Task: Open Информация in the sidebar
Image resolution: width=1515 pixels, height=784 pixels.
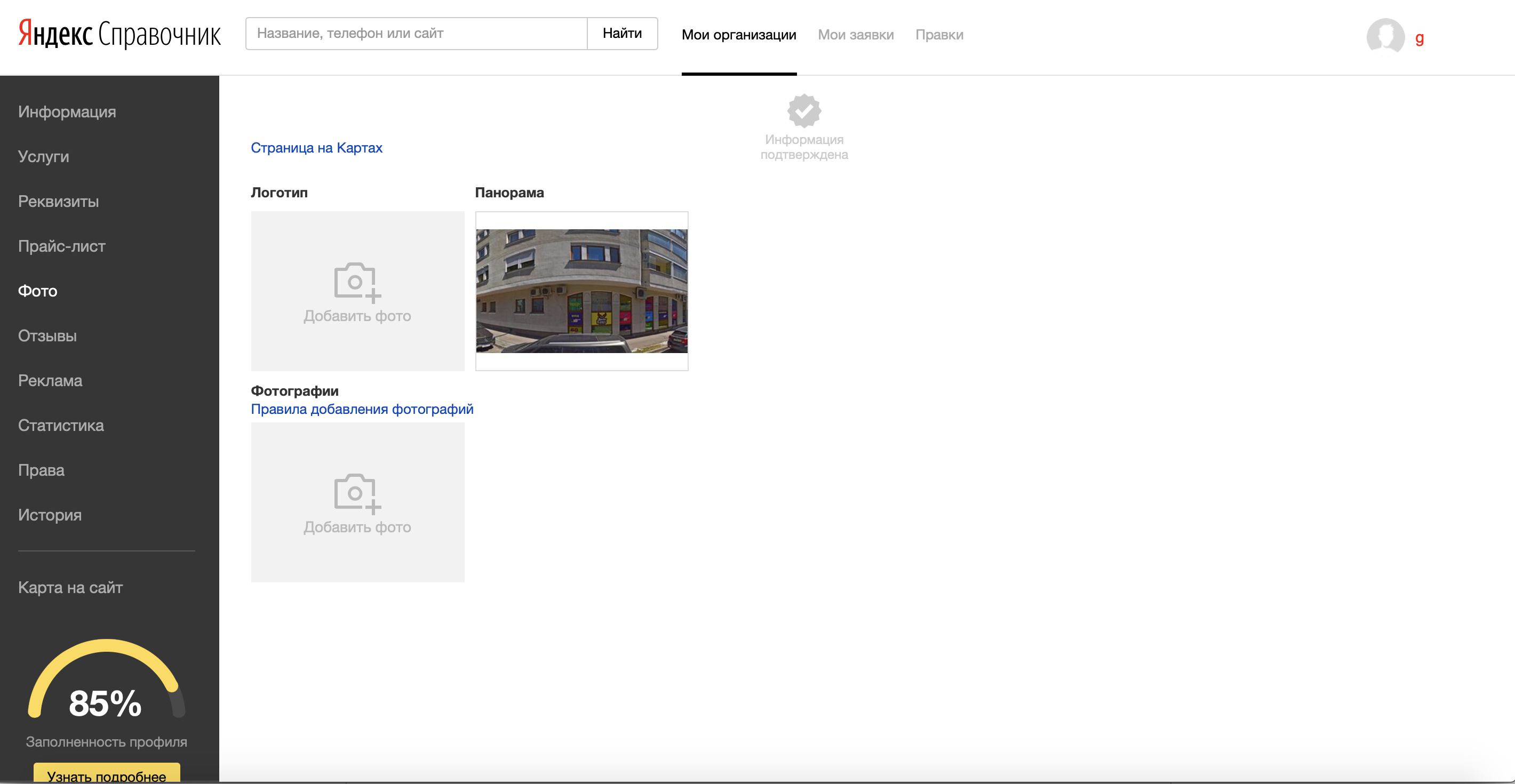Action: (x=67, y=112)
